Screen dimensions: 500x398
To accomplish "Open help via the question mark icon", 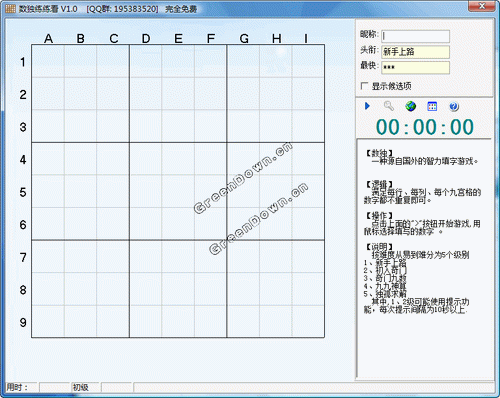I will pyautogui.click(x=454, y=106).
